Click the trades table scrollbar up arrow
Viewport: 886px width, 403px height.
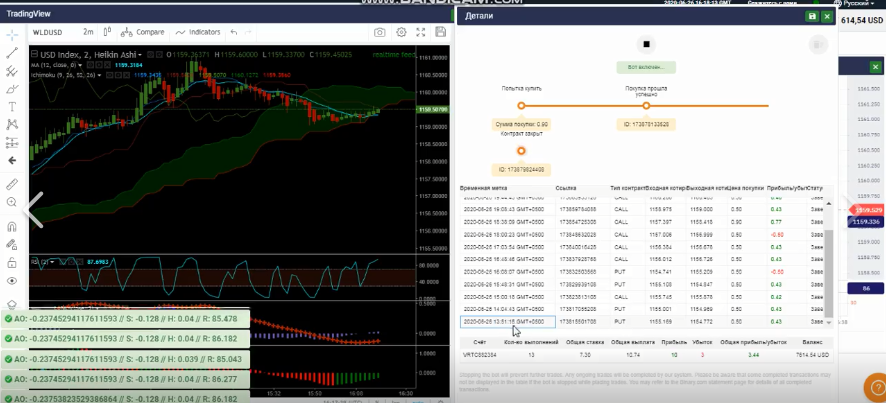tap(828, 203)
